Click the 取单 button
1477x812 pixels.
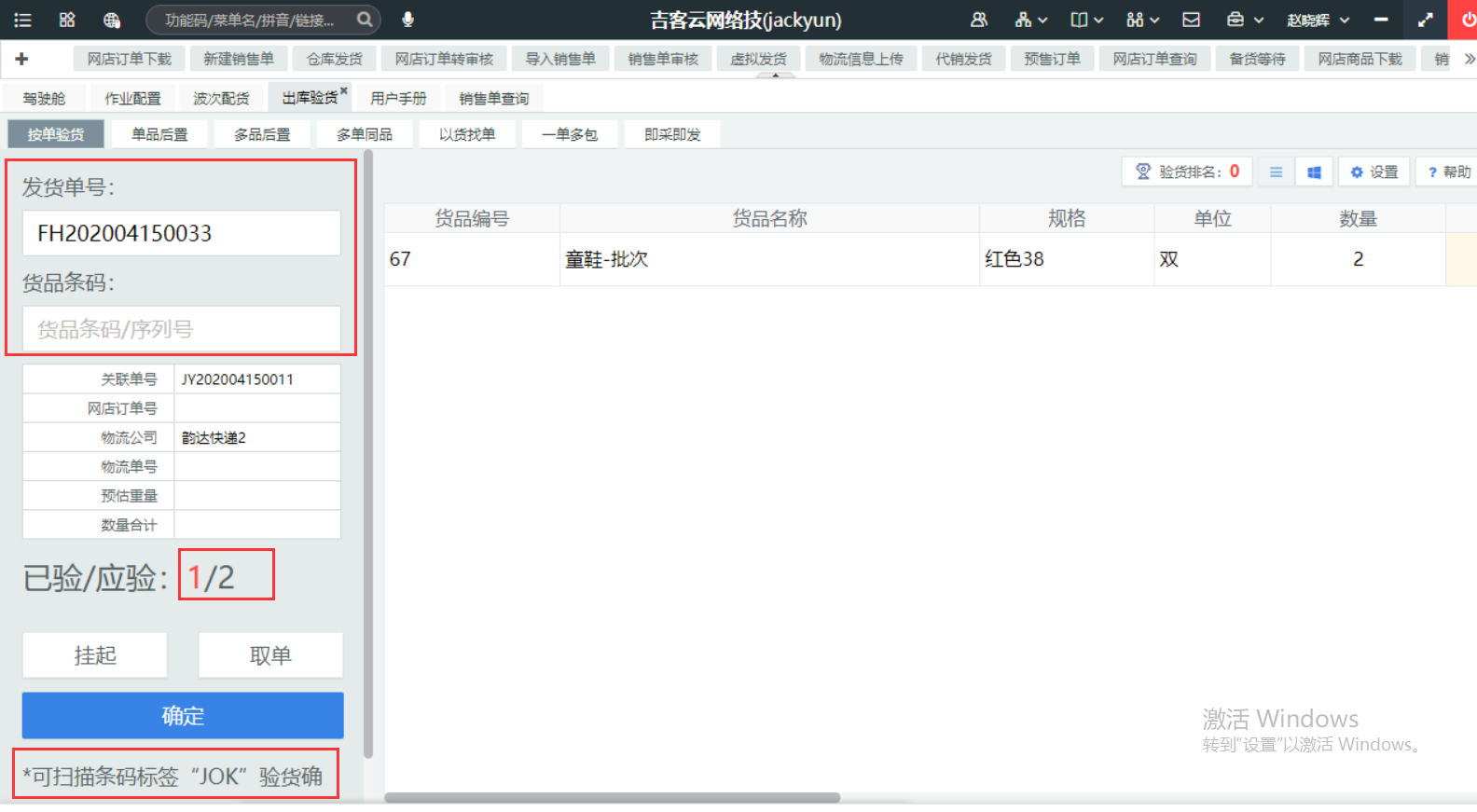(270, 655)
